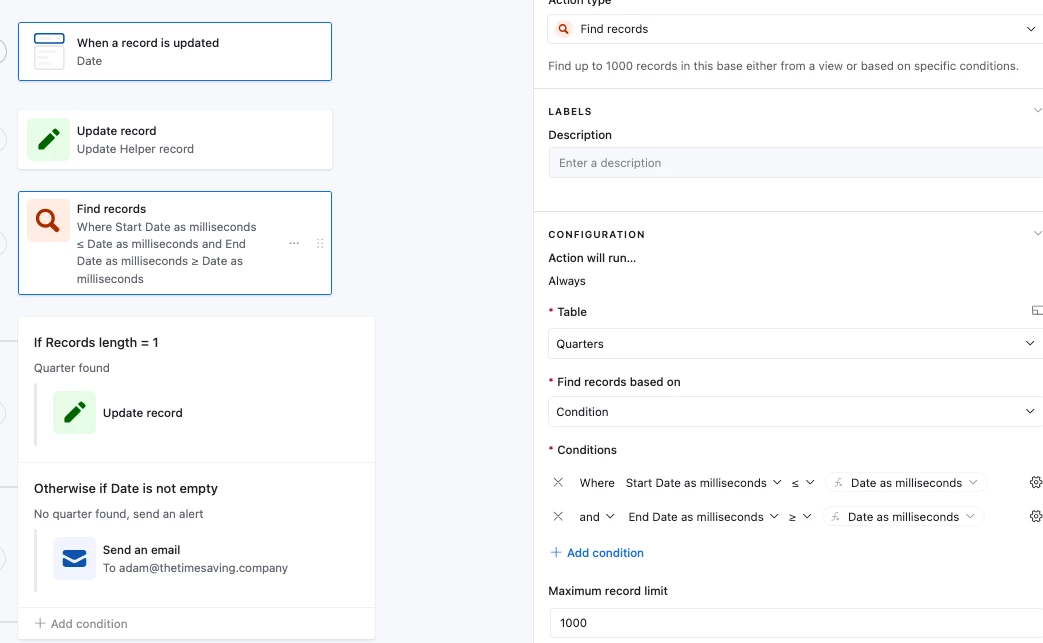Collapse the Configuration section

[1036, 234]
